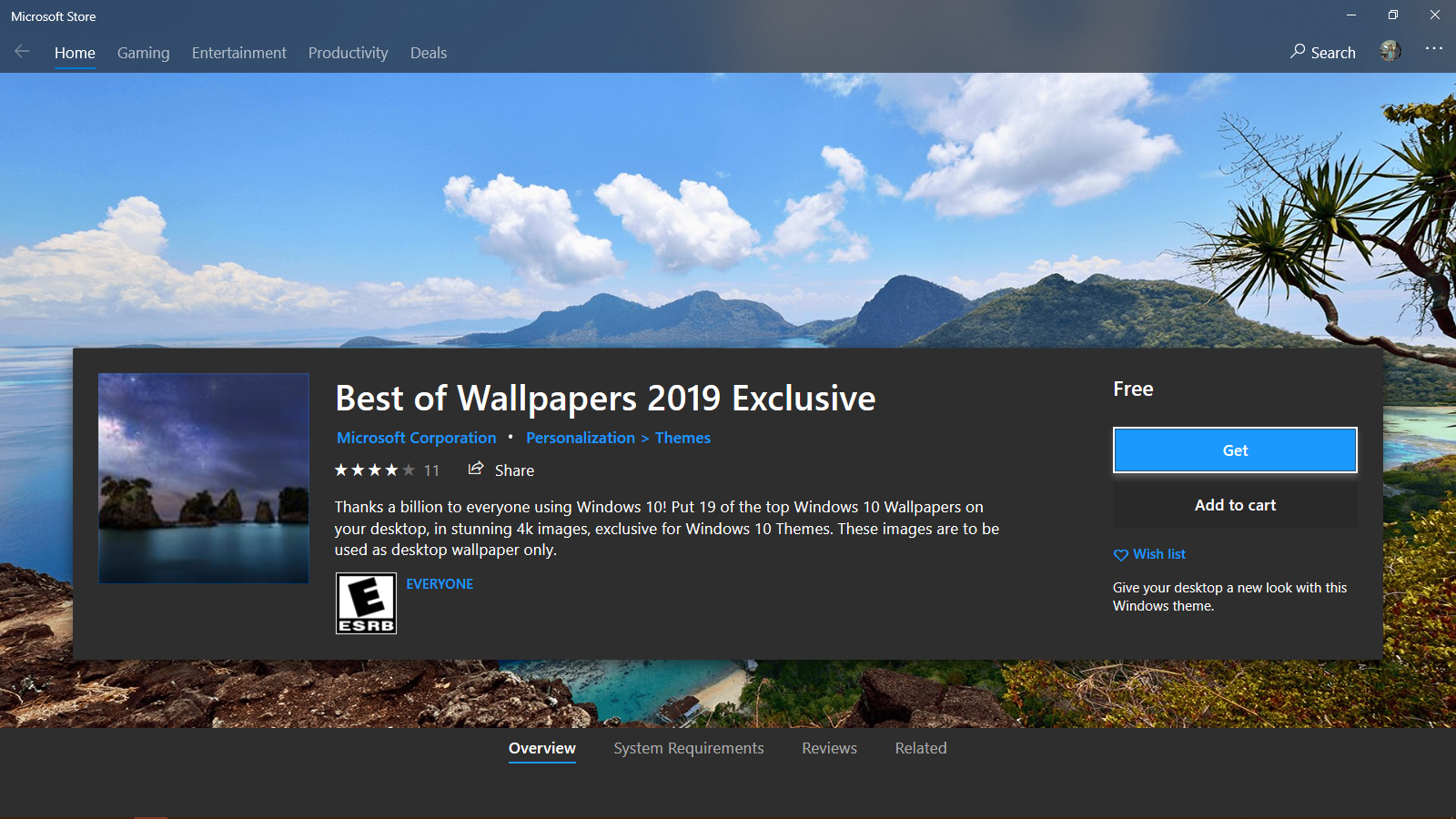Open the three-dot more menu

(x=1434, y=49)
